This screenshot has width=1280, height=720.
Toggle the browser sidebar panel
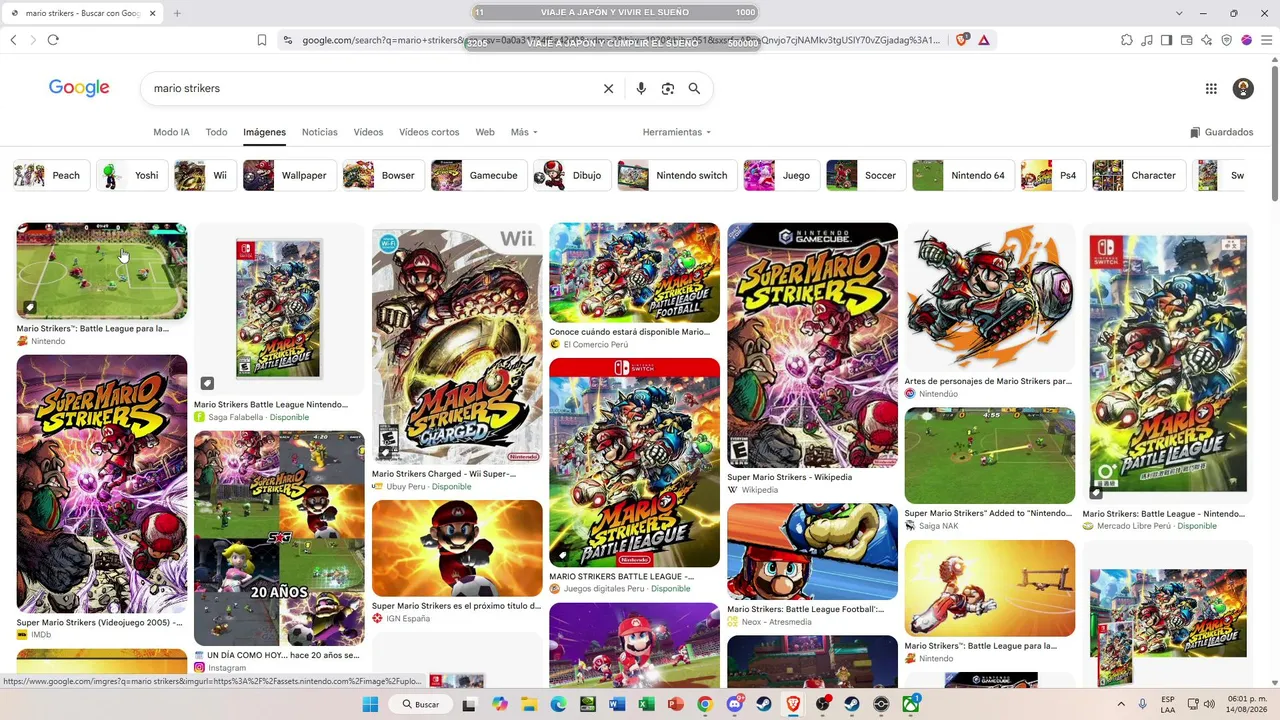click(1166, 40)
